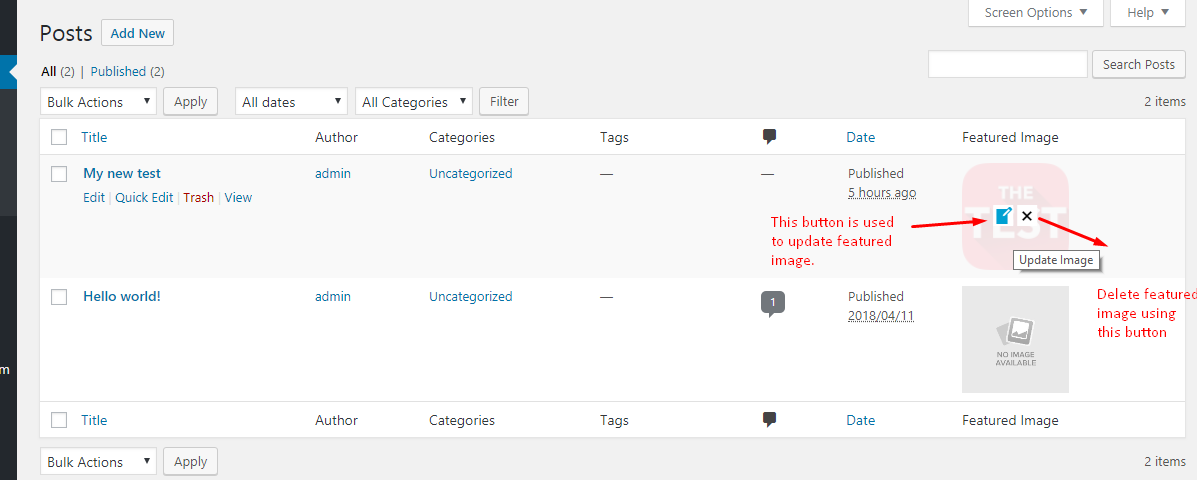
Task: Click the No Image Available placeholder thumbnail
Action: pyautogui.click(x=1015, y=340)
